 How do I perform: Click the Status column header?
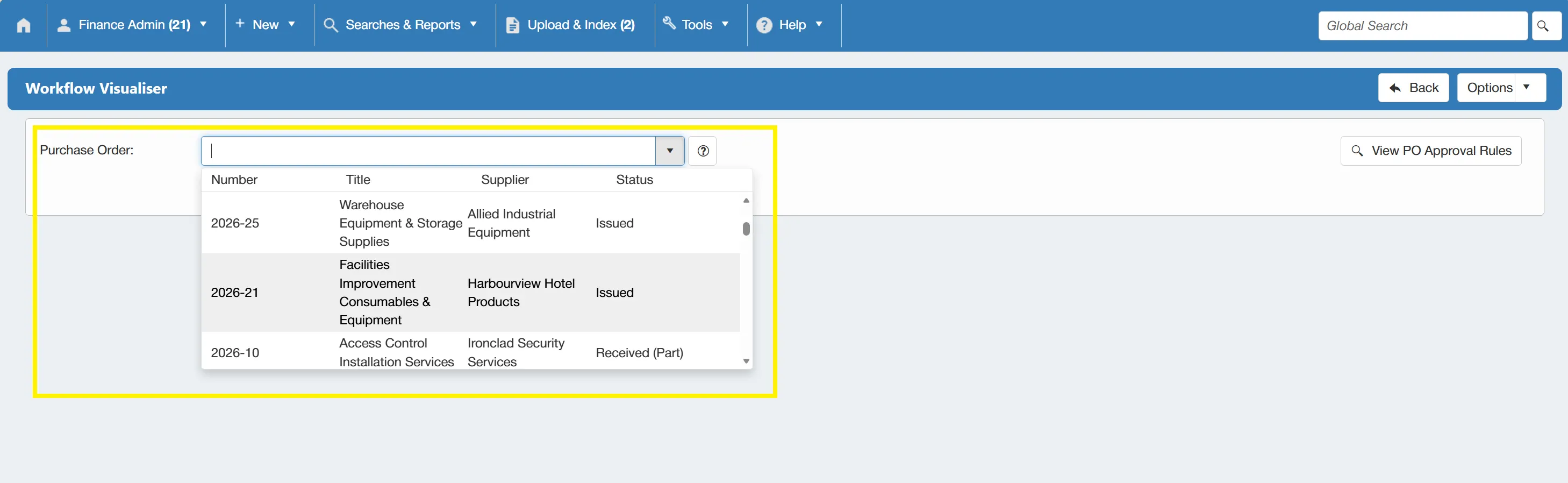[x=634, y=180]
